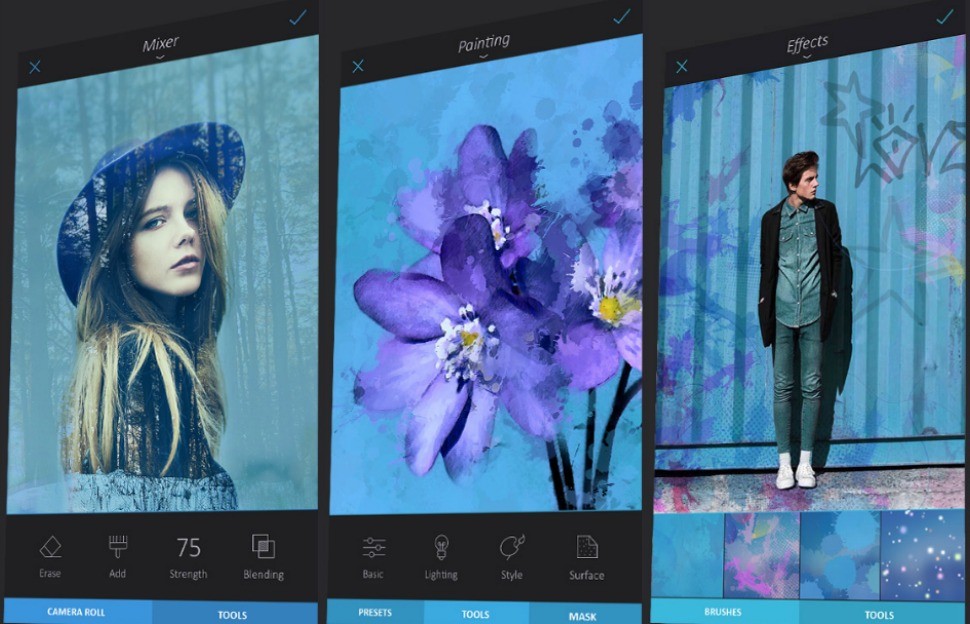The width and height of the screenshot is (970, 624).
Task: Open Lighting options in Painting
Action: (441, 558)
